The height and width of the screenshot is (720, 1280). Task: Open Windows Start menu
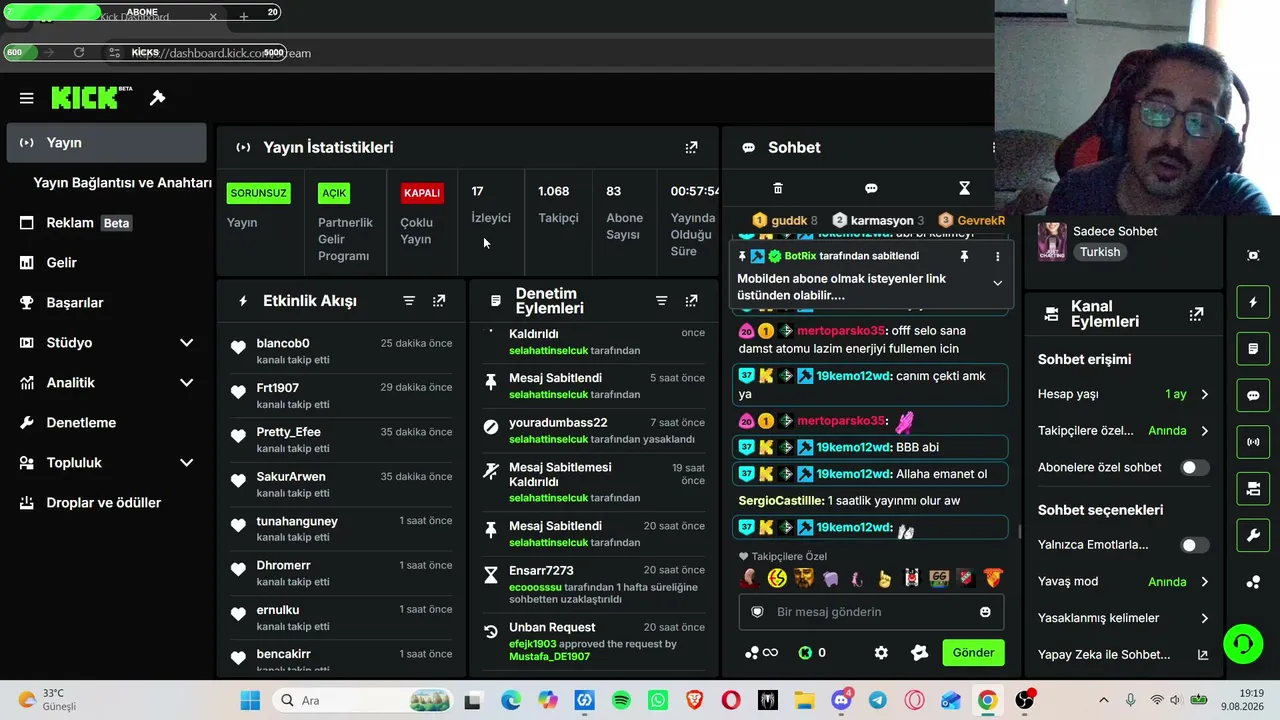point(250,700)
